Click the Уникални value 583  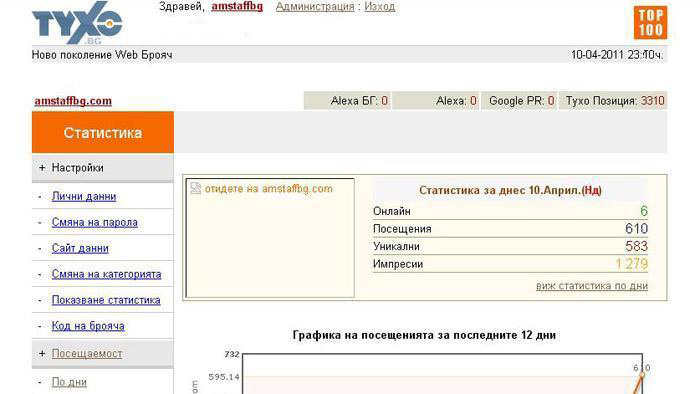click(x=636, y=246)
